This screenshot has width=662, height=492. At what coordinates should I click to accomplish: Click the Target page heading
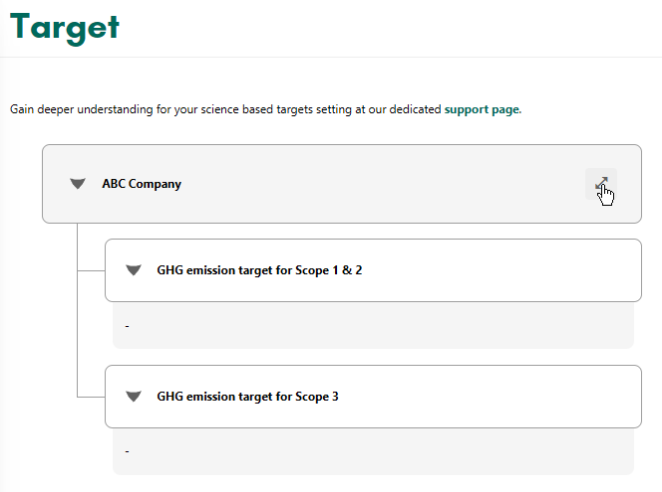coord(65,28)
